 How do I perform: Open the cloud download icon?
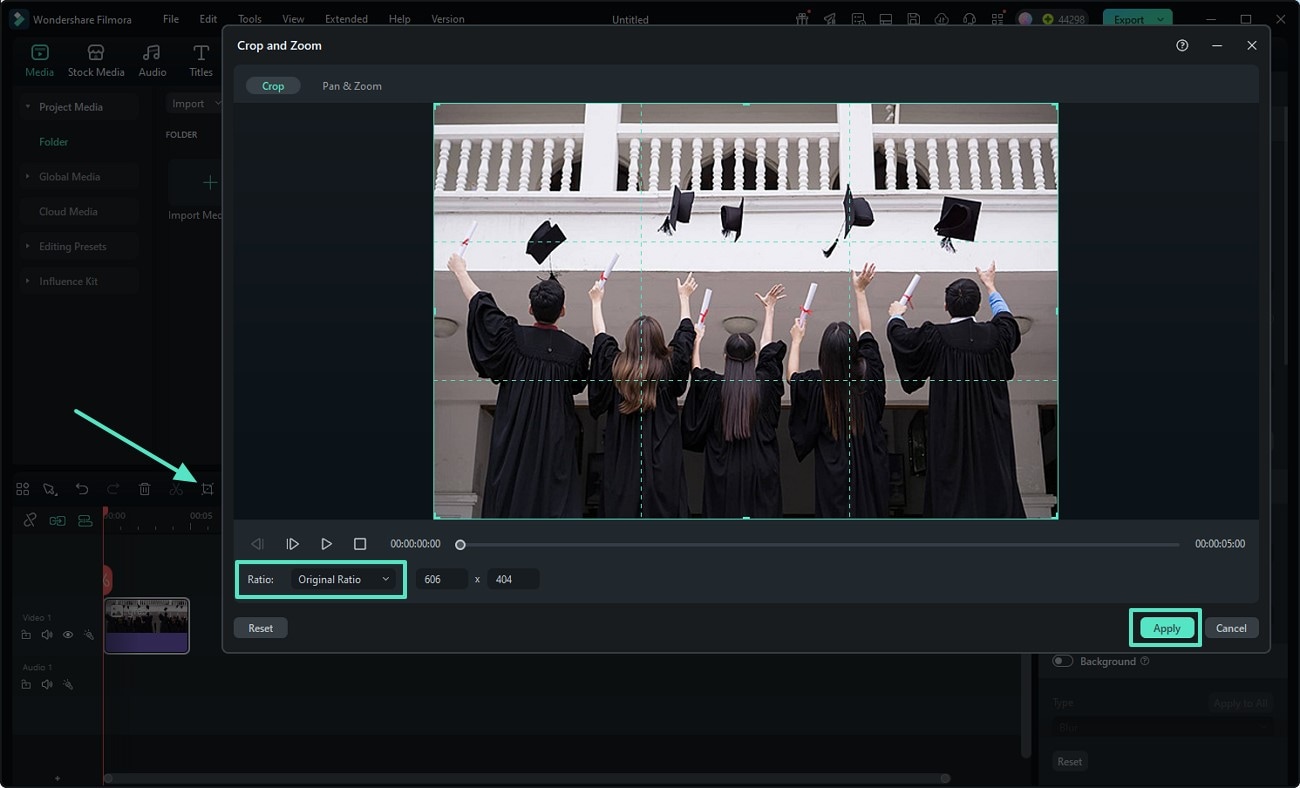pos(941,19)
